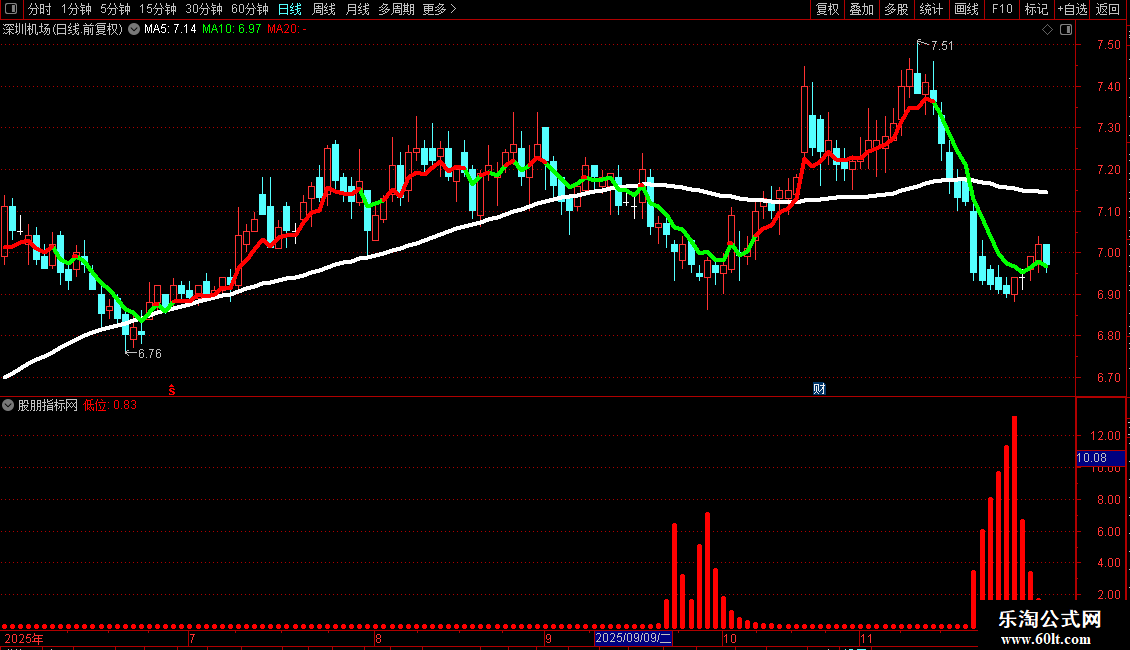Select the 5分钟 period tab
The height and width of the screenshot is (650, 1130).
pos(115,9)
